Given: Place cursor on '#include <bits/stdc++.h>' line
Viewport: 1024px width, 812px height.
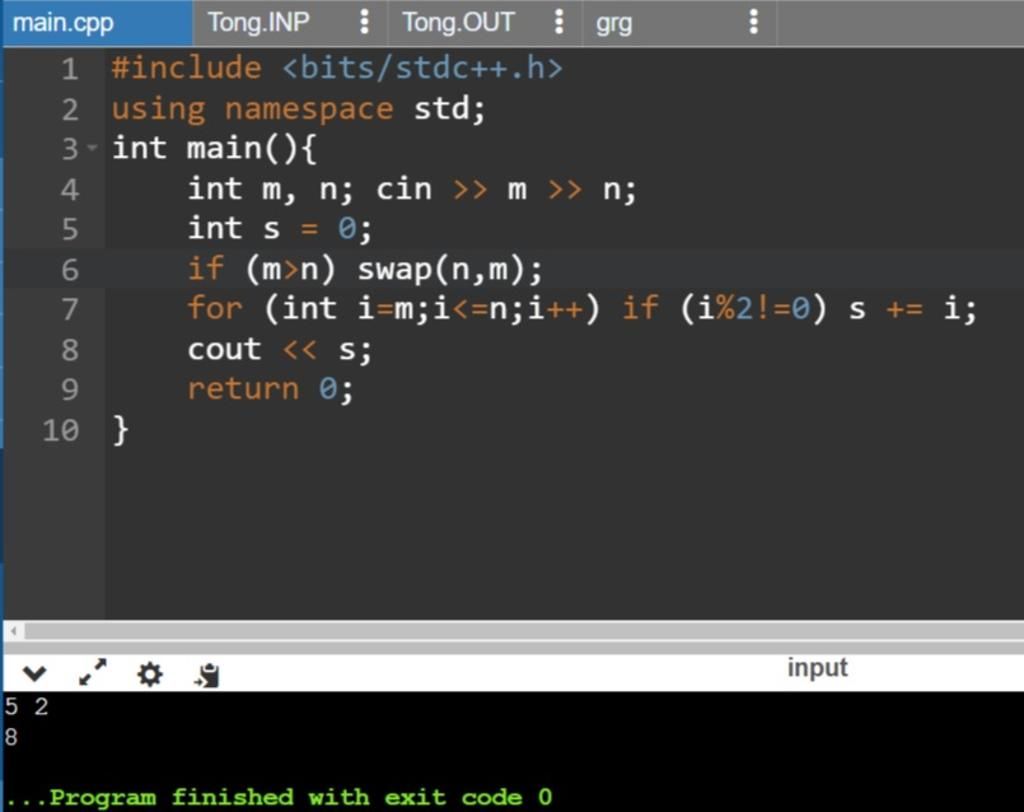Looking at the screenshot, I should (337, 68).
